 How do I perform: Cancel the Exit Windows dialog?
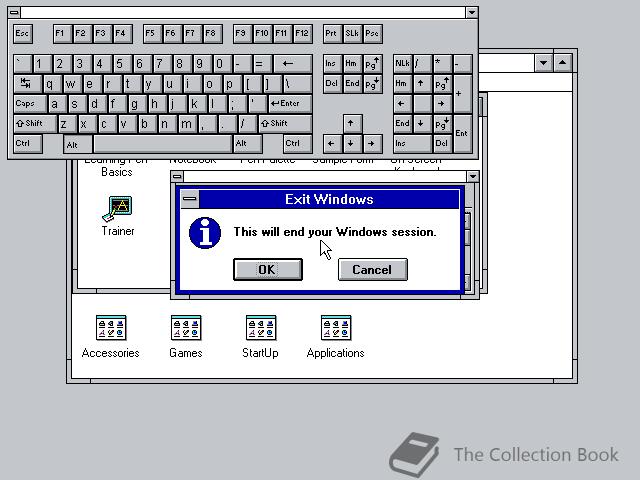[373, 269]
